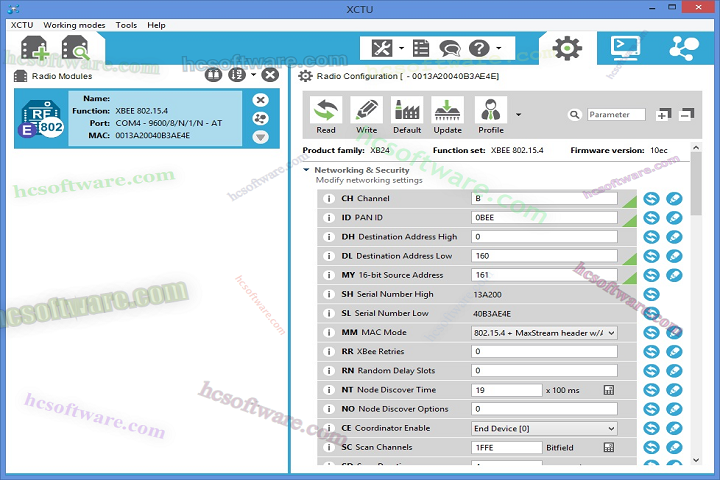The image size is (720, 480).
Task: Open the CE Coordinator Enable dropdown
Action: pyautogui.click(x=544, y=428)
